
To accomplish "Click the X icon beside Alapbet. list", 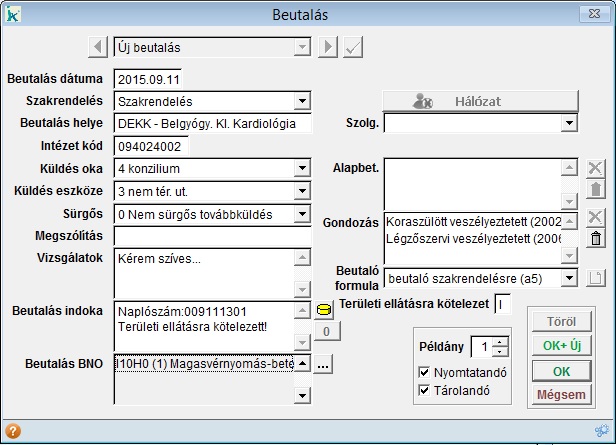I will (x=596, y=168).
